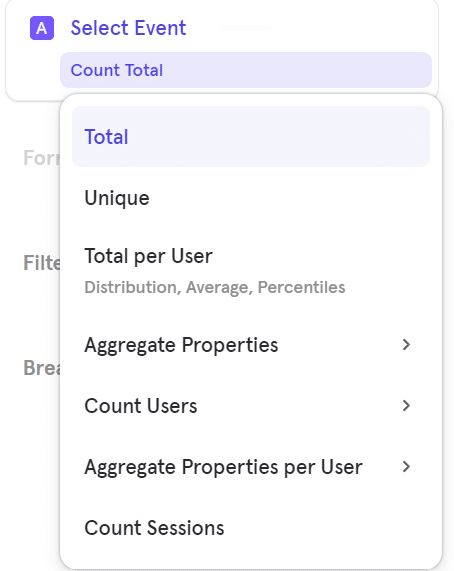Expand chevron arrow beside Count Users

406,405
